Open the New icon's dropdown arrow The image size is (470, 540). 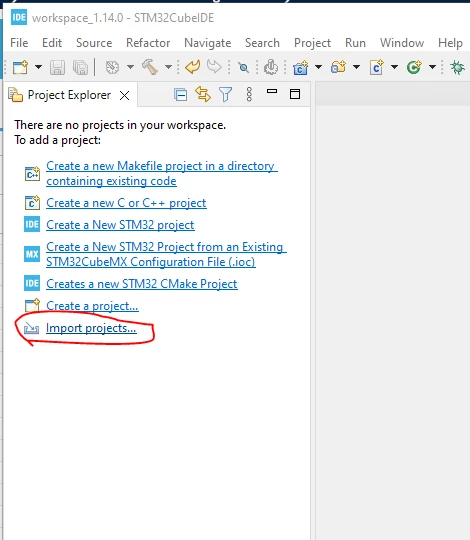click(x=38, y=67)
